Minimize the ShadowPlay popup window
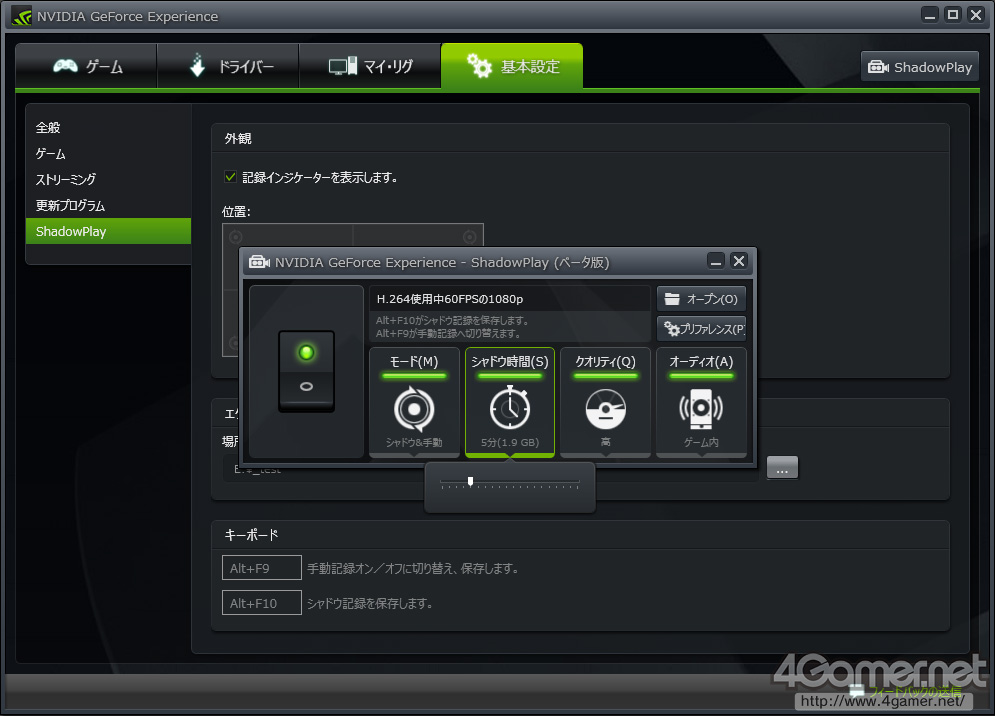Viewport: 995px width, 716px height. coord(716,261)
